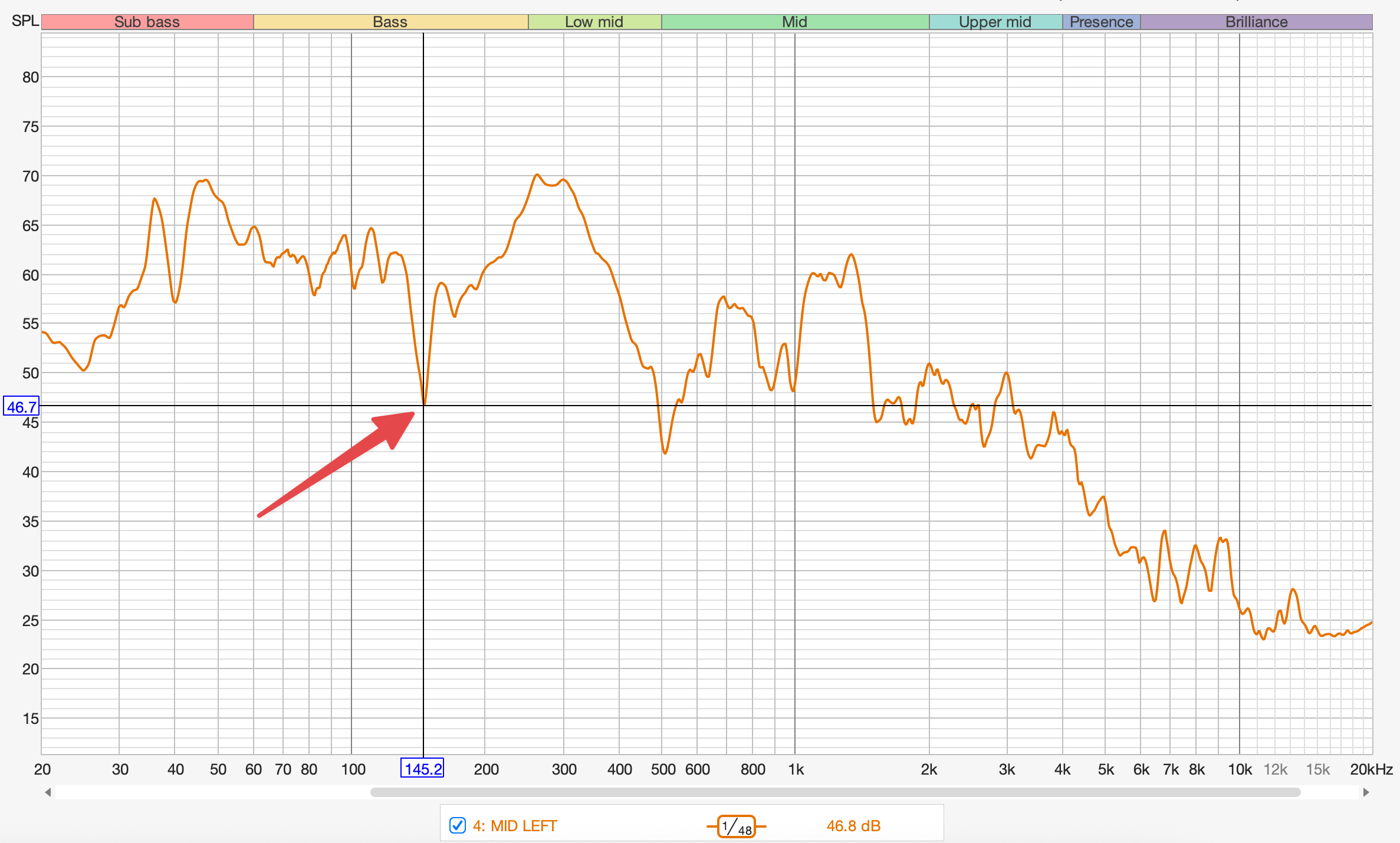Click the Bass frequency band label
The width and height of the screenshot is (1400, 843).
tap(390, 22)
